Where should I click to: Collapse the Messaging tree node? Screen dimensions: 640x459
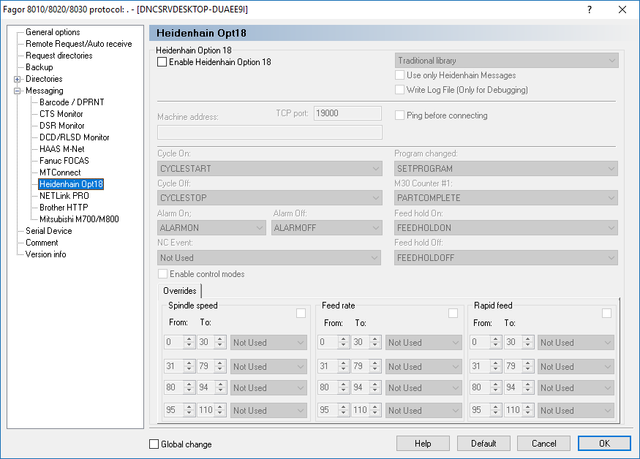[17, 91]
